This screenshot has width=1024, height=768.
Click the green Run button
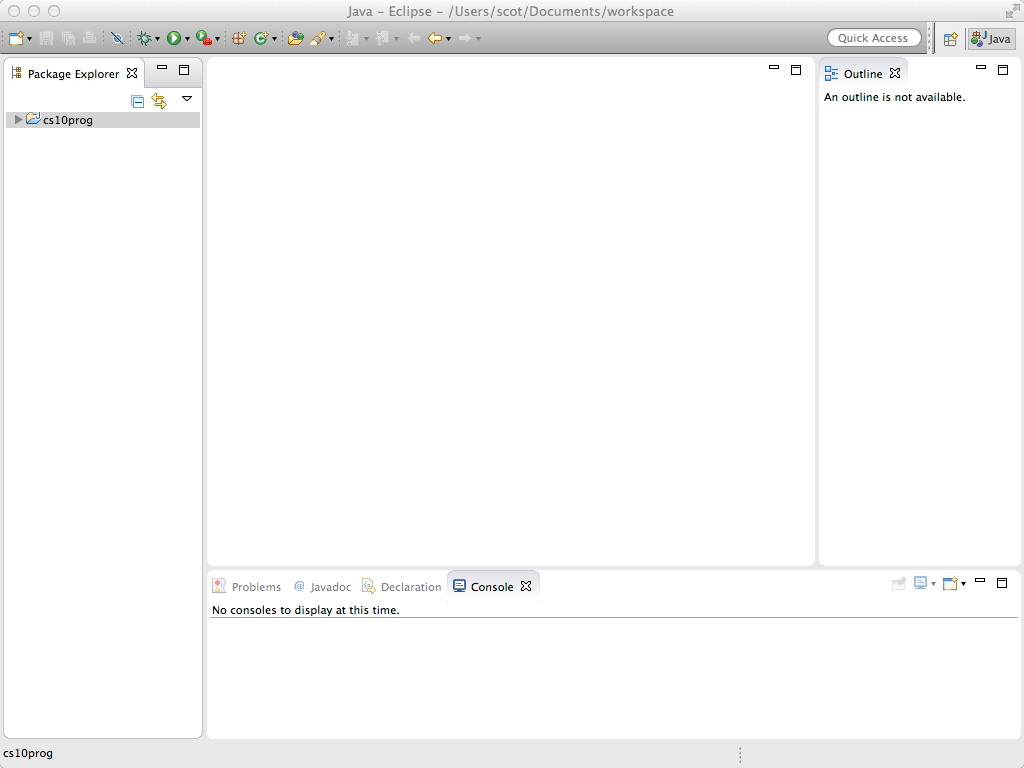coord(174,39)
